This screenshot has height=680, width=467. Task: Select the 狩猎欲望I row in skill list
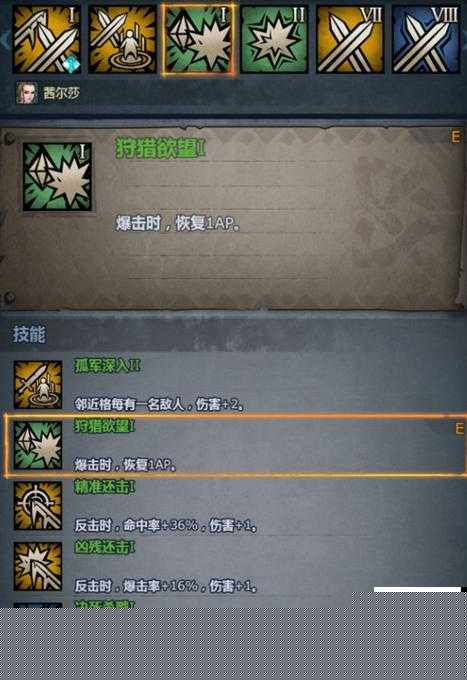(234, 445)
